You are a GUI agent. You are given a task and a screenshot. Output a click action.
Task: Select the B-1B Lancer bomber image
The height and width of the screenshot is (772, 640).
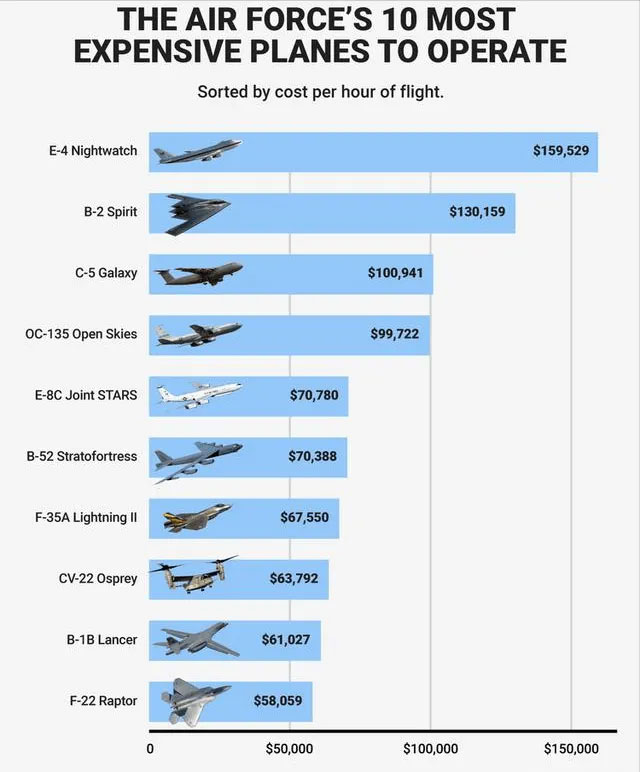[197, 639]
